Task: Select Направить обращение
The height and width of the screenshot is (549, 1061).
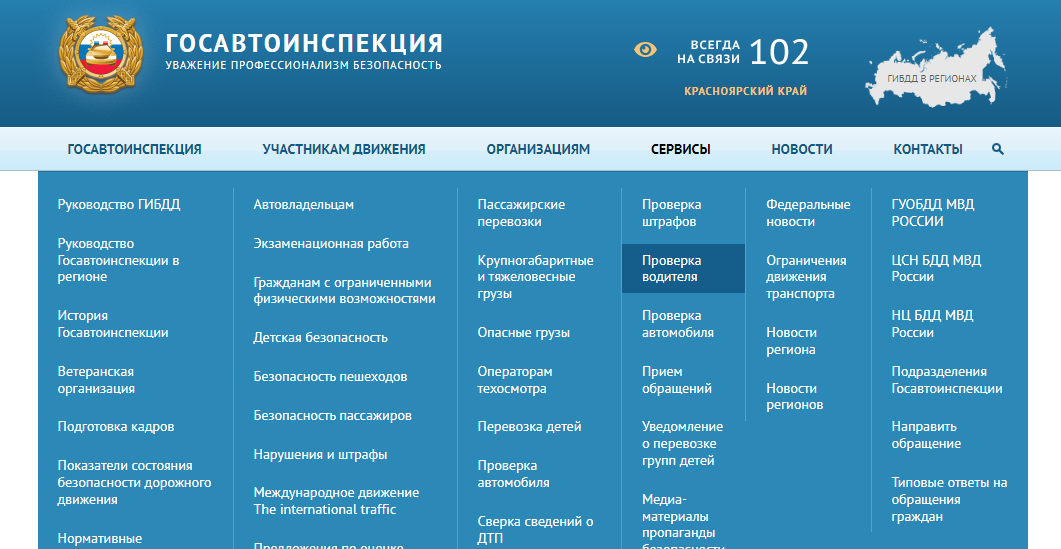Action: point(926,435)
